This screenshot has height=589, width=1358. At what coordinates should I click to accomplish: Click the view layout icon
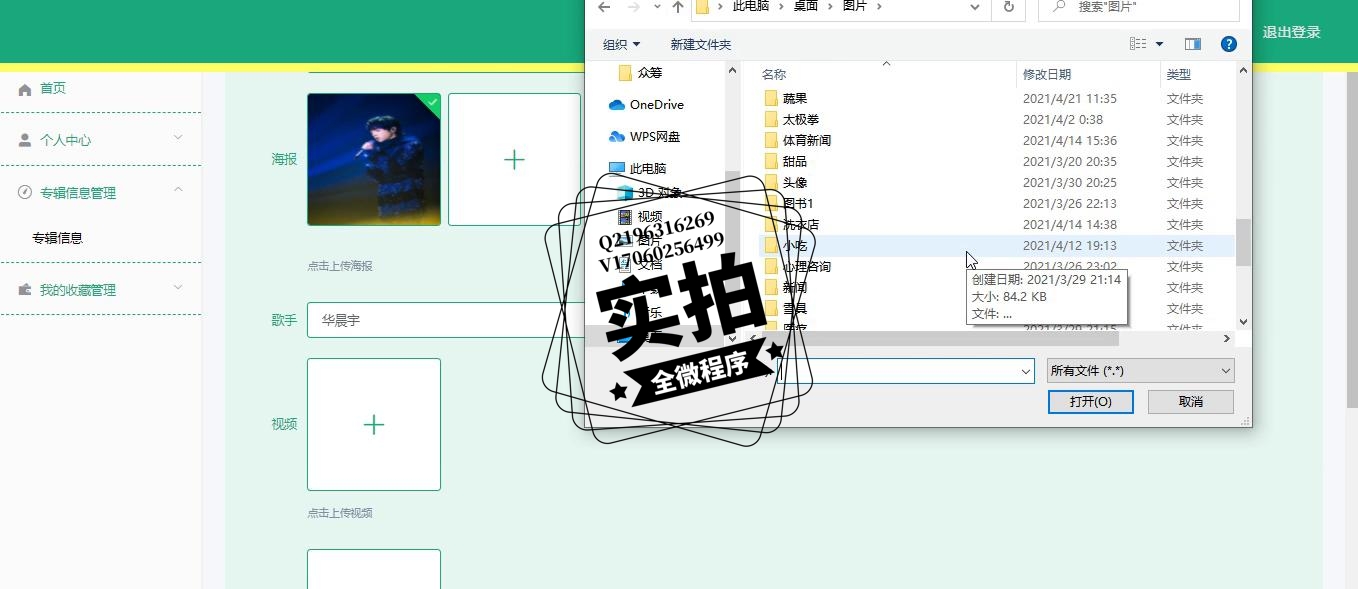click(1138, 44)
